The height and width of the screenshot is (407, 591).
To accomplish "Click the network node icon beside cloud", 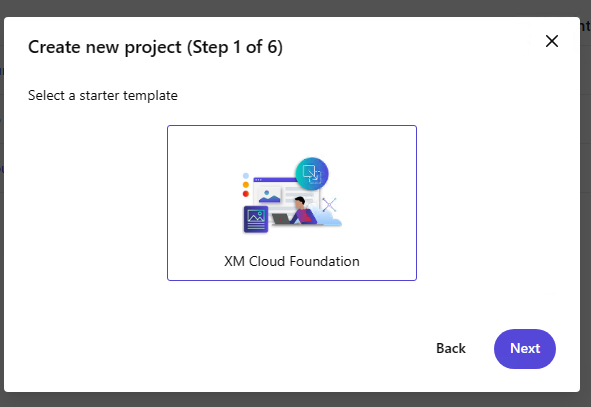I will click(329, 205).
